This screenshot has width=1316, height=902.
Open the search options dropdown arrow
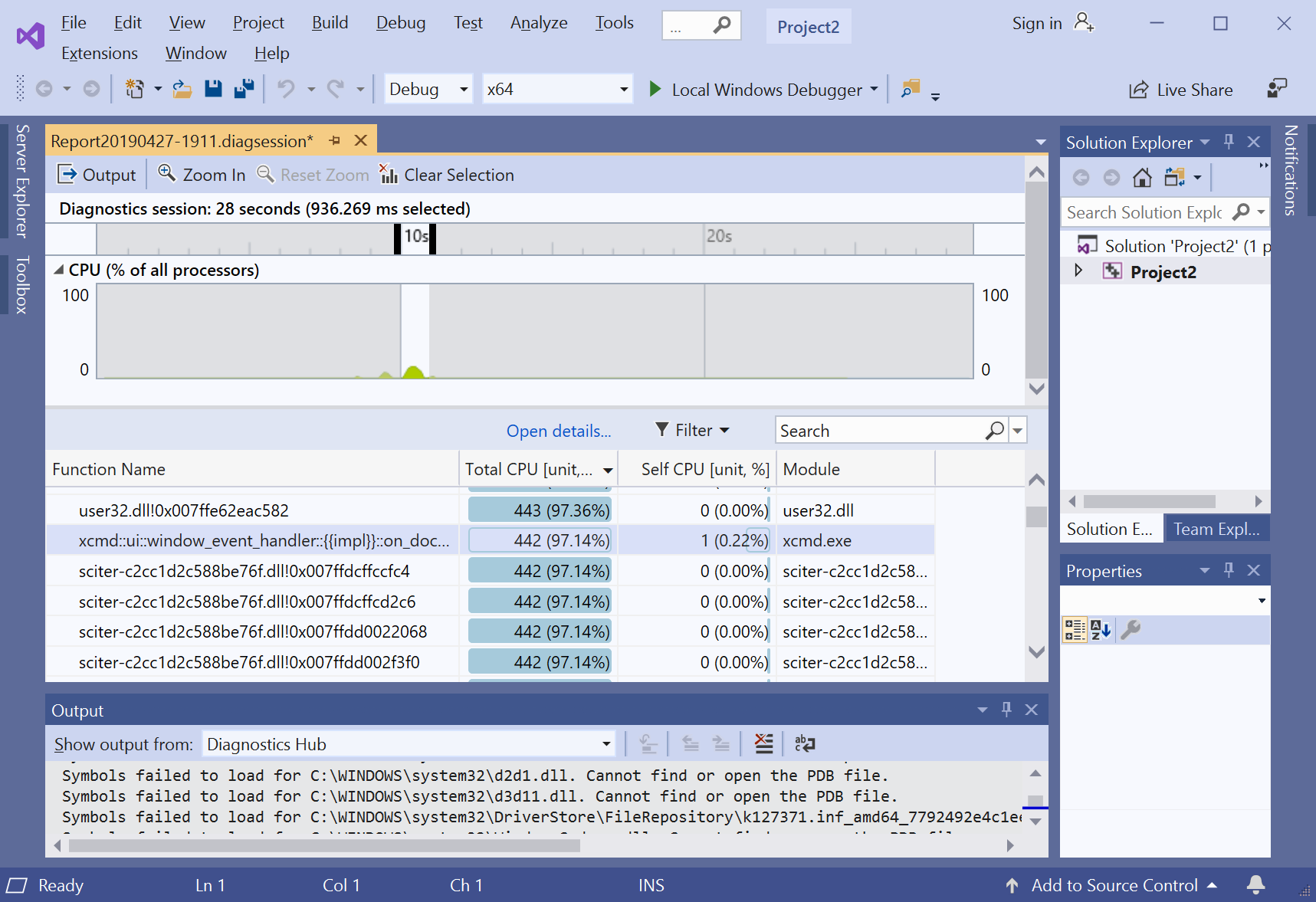coord(1018,431)
